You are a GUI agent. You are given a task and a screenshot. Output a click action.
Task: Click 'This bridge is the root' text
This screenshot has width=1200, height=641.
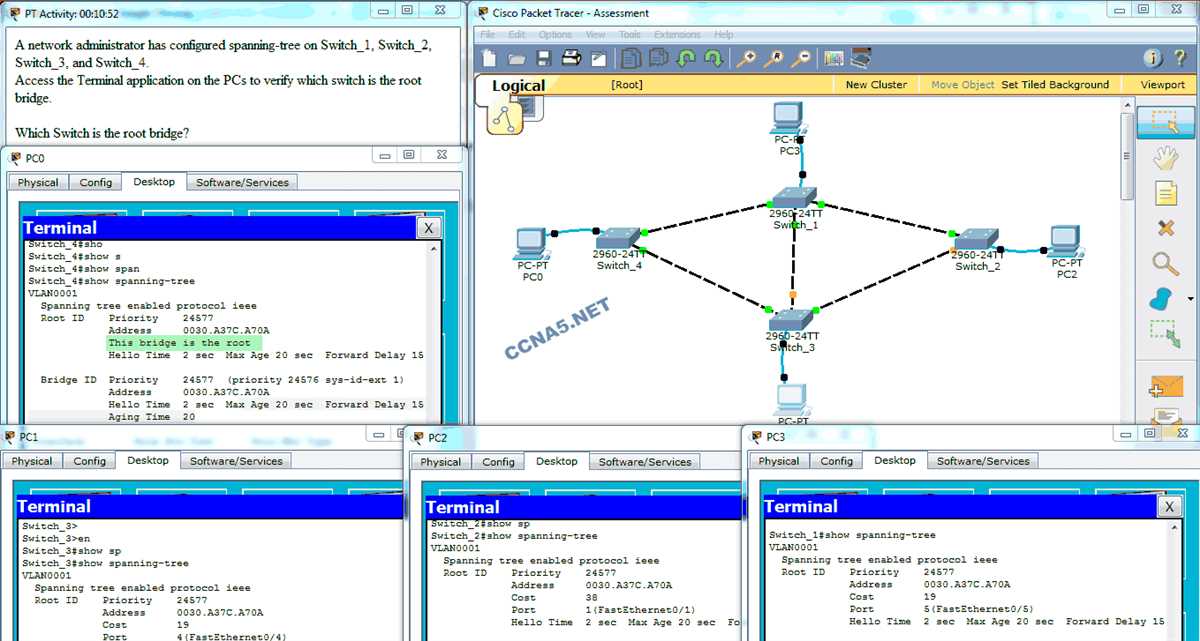coord(180,343)
